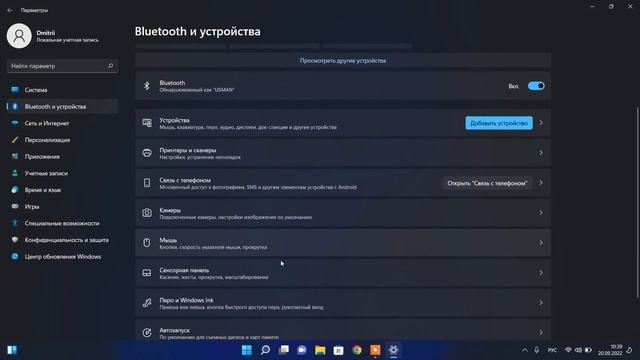
Task: Expand the Устройства row chevron
Action: (541, 123)
